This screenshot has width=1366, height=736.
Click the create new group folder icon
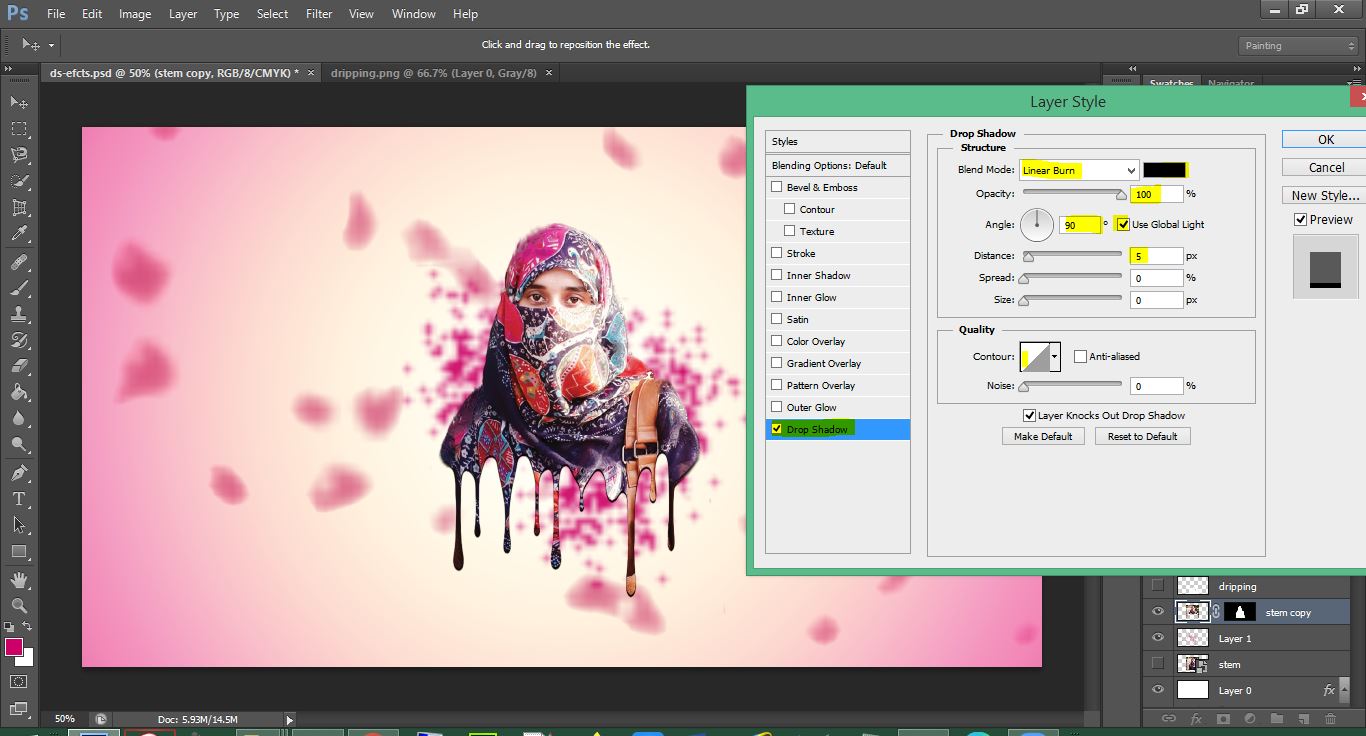tap(1276, 718)
